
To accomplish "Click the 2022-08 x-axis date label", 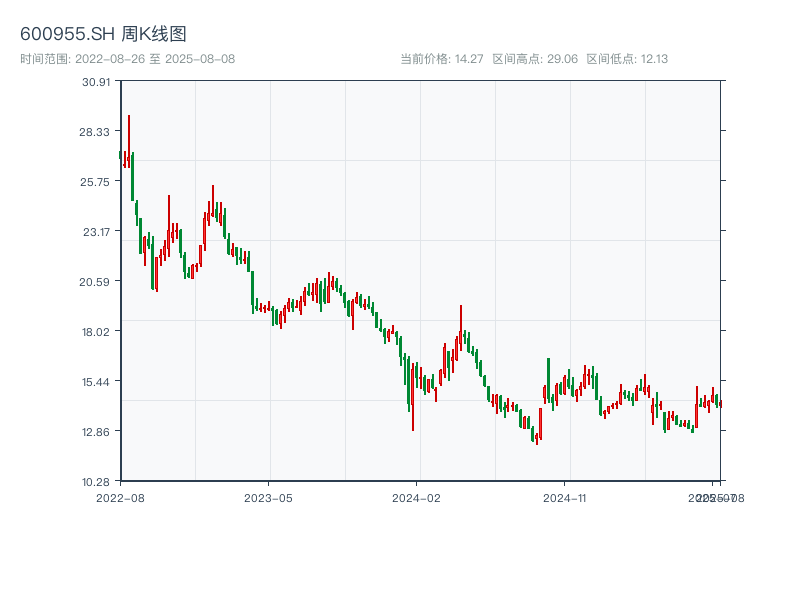I will [x=120, y=497].
